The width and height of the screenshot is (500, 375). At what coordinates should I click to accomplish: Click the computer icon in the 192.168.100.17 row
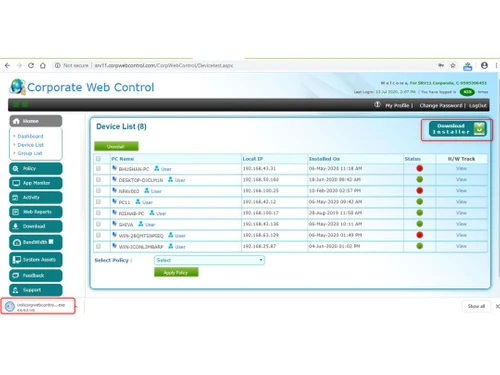115,213
